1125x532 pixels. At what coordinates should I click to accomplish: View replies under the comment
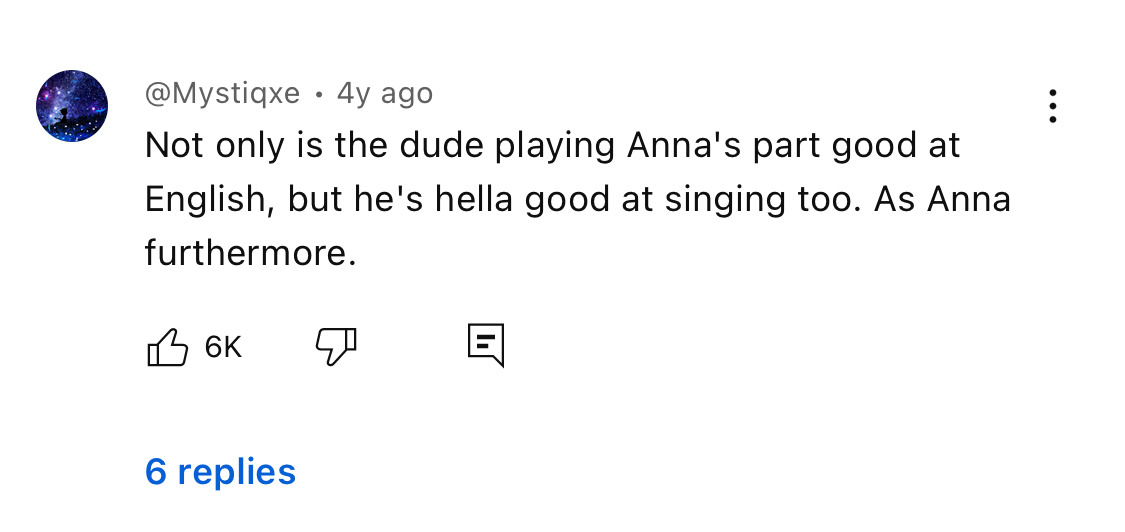pos(220,471)
